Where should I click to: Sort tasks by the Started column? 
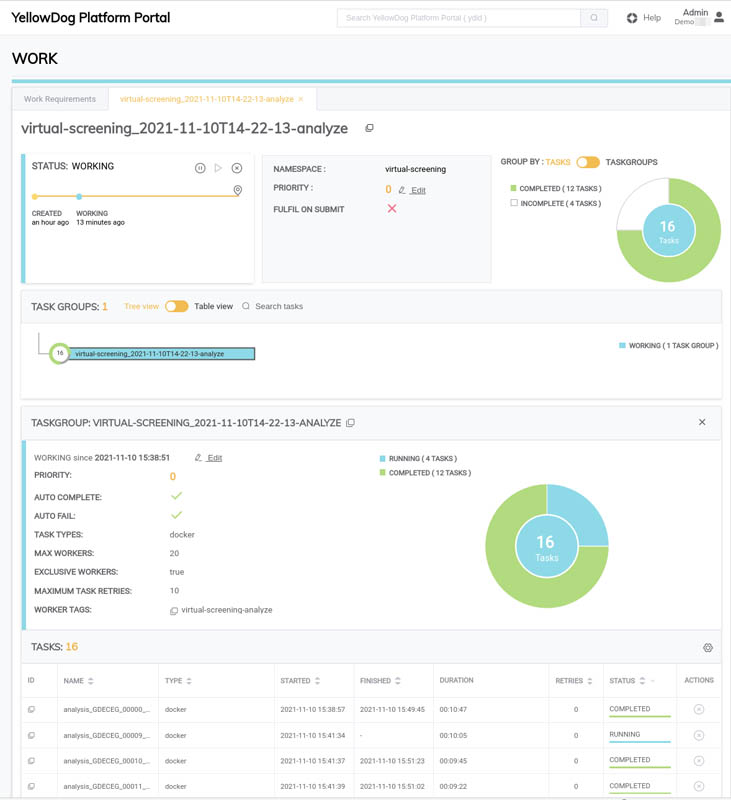317,681
